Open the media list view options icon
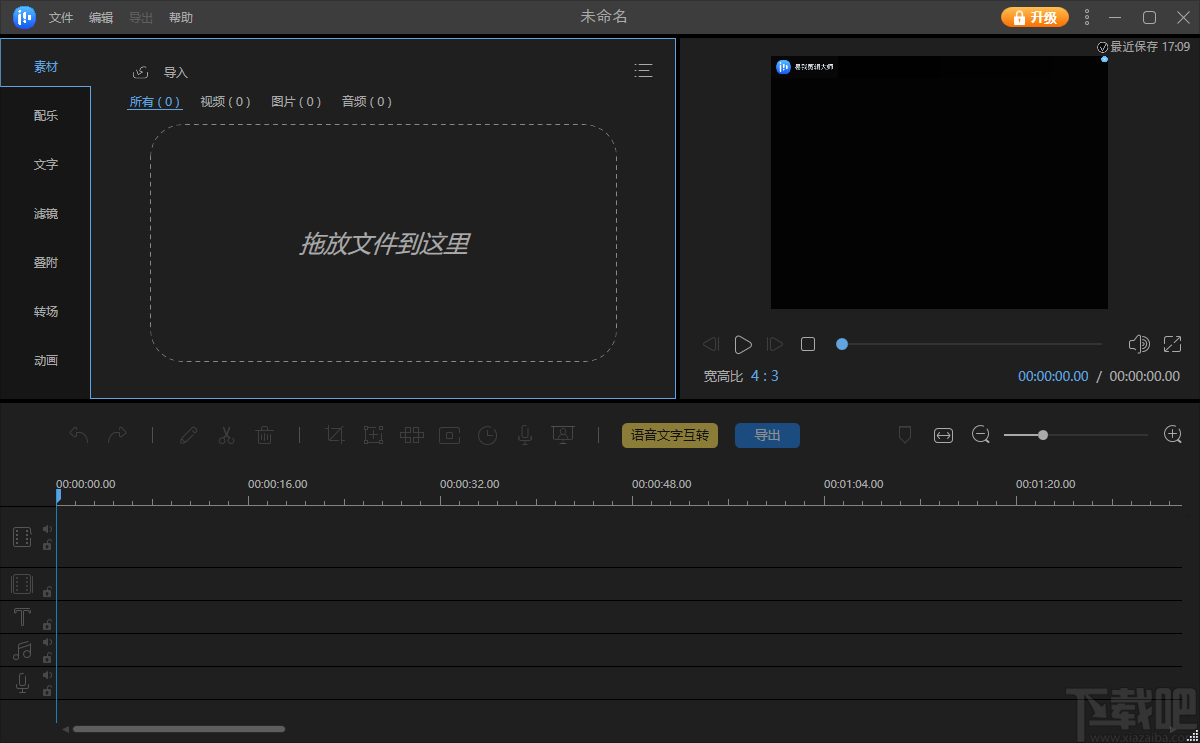The height and width of the screenshot is (743, 1200). click(x=643, y=70)
